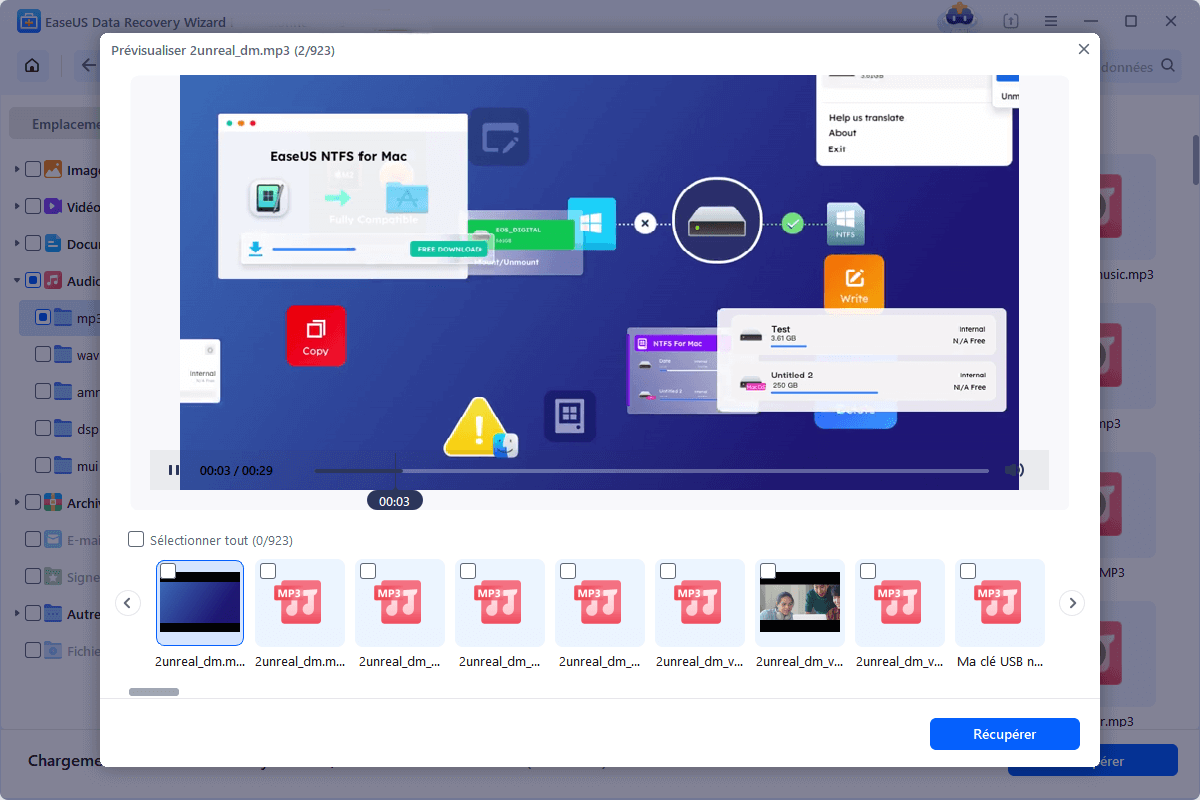The height and width of the screenshot is (800, 1200).
Task: Expand the Vidéo category in the tree
Action: (x=17, y=207)
